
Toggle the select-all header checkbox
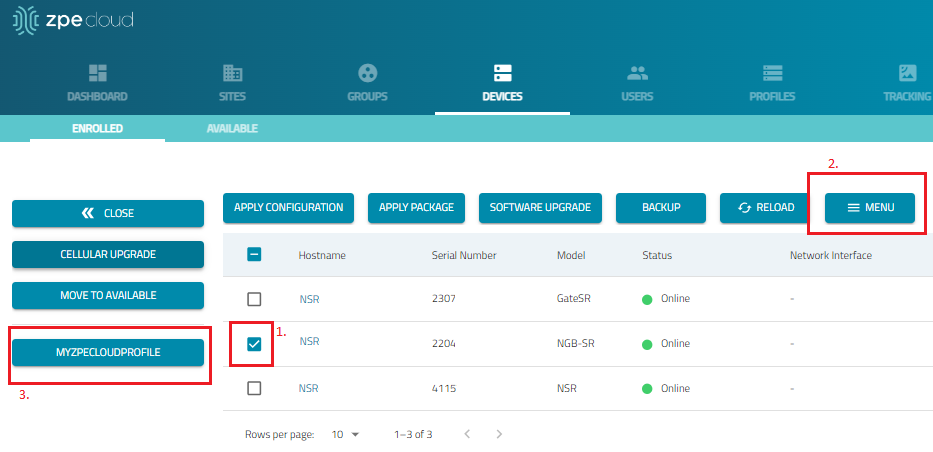coord(254,255)
